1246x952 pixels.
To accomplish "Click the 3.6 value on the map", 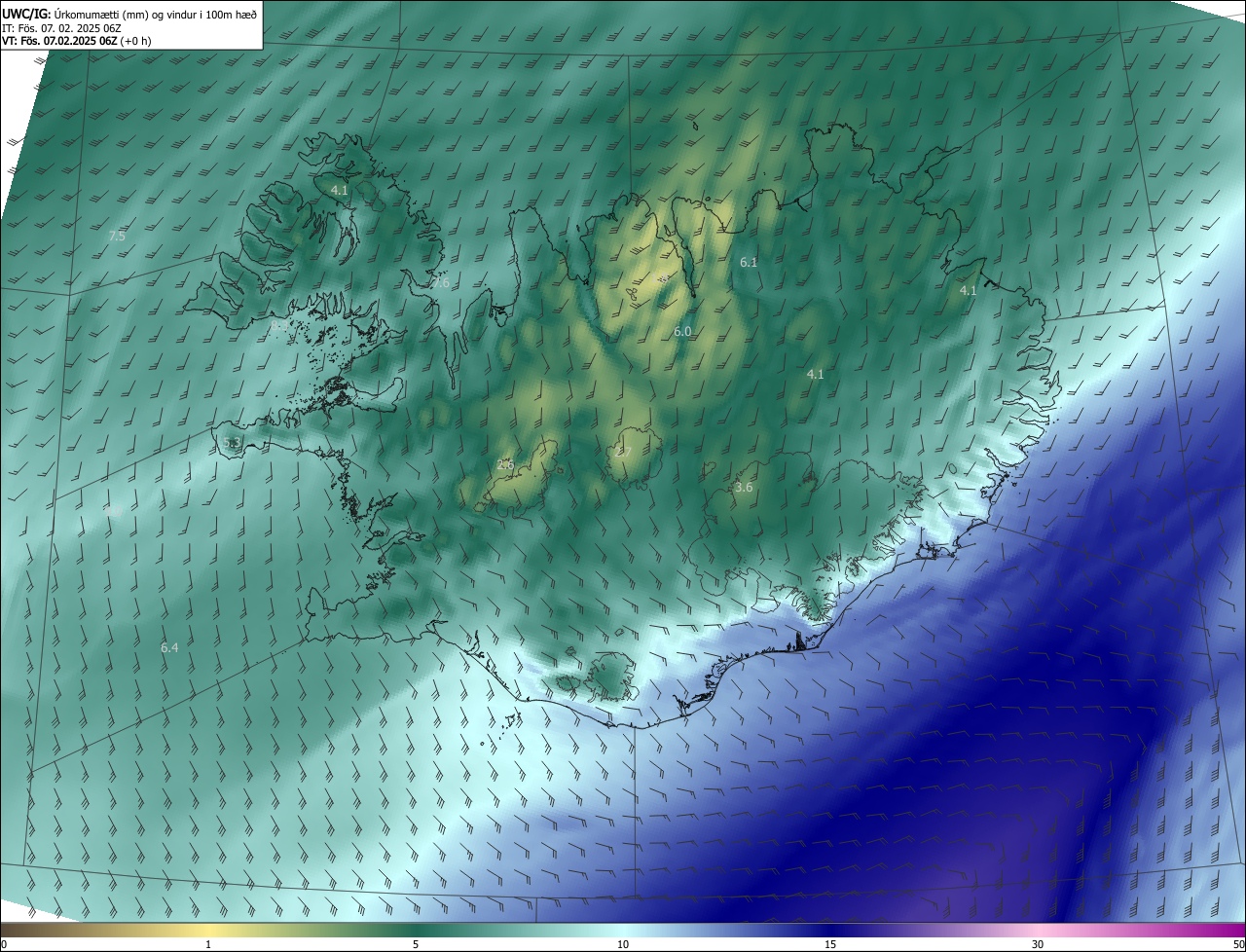I will pos(744,487).
